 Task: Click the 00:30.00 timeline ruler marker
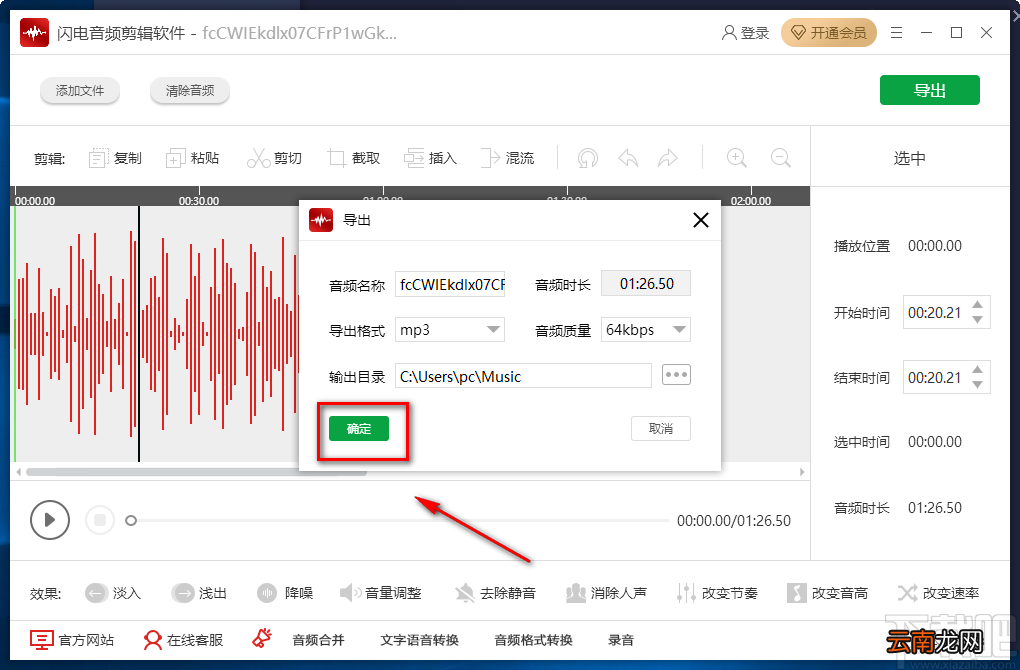coord(198,201)
